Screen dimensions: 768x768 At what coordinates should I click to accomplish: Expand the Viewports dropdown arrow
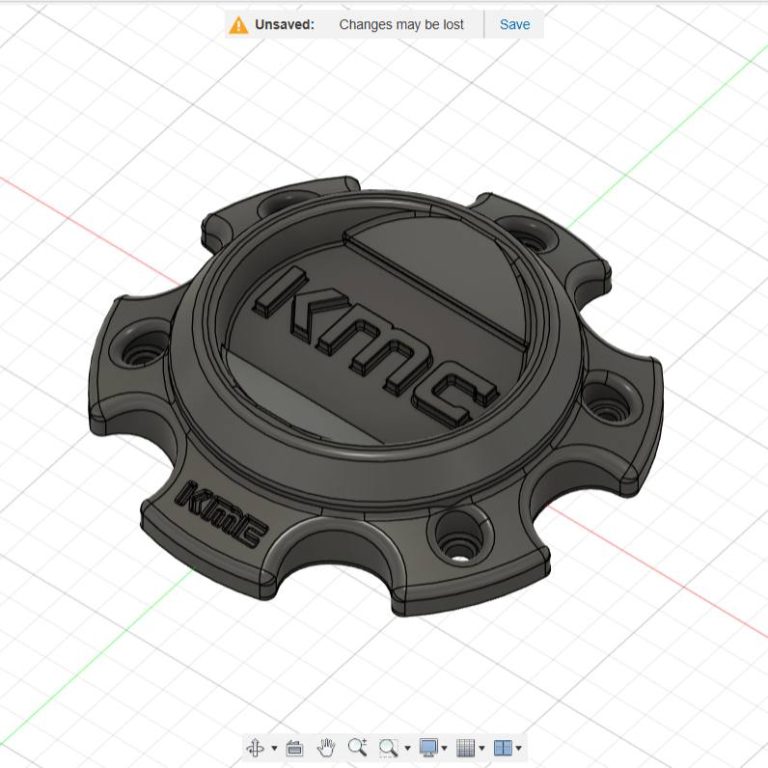tap(518, 748)
